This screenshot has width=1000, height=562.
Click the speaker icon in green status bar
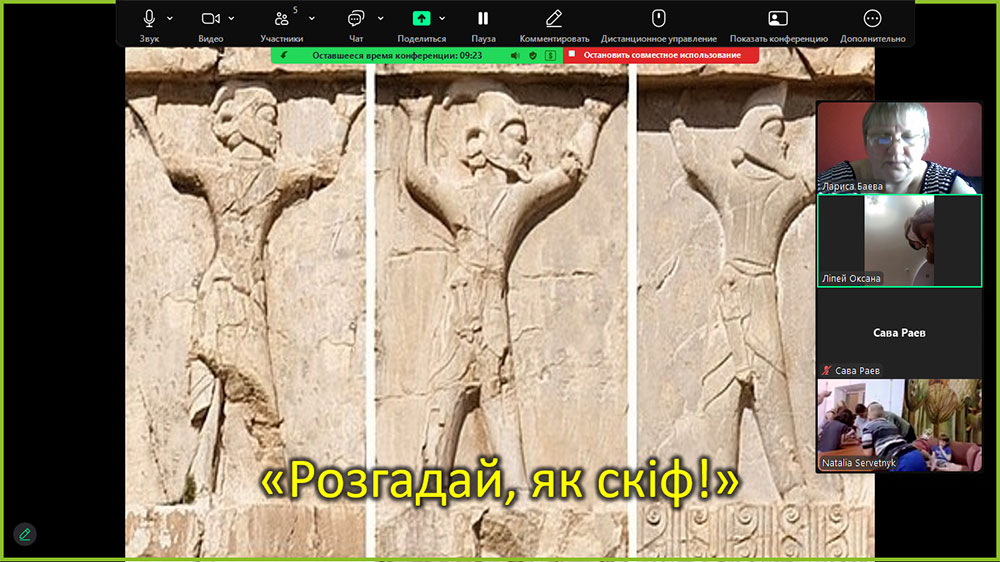515,56
